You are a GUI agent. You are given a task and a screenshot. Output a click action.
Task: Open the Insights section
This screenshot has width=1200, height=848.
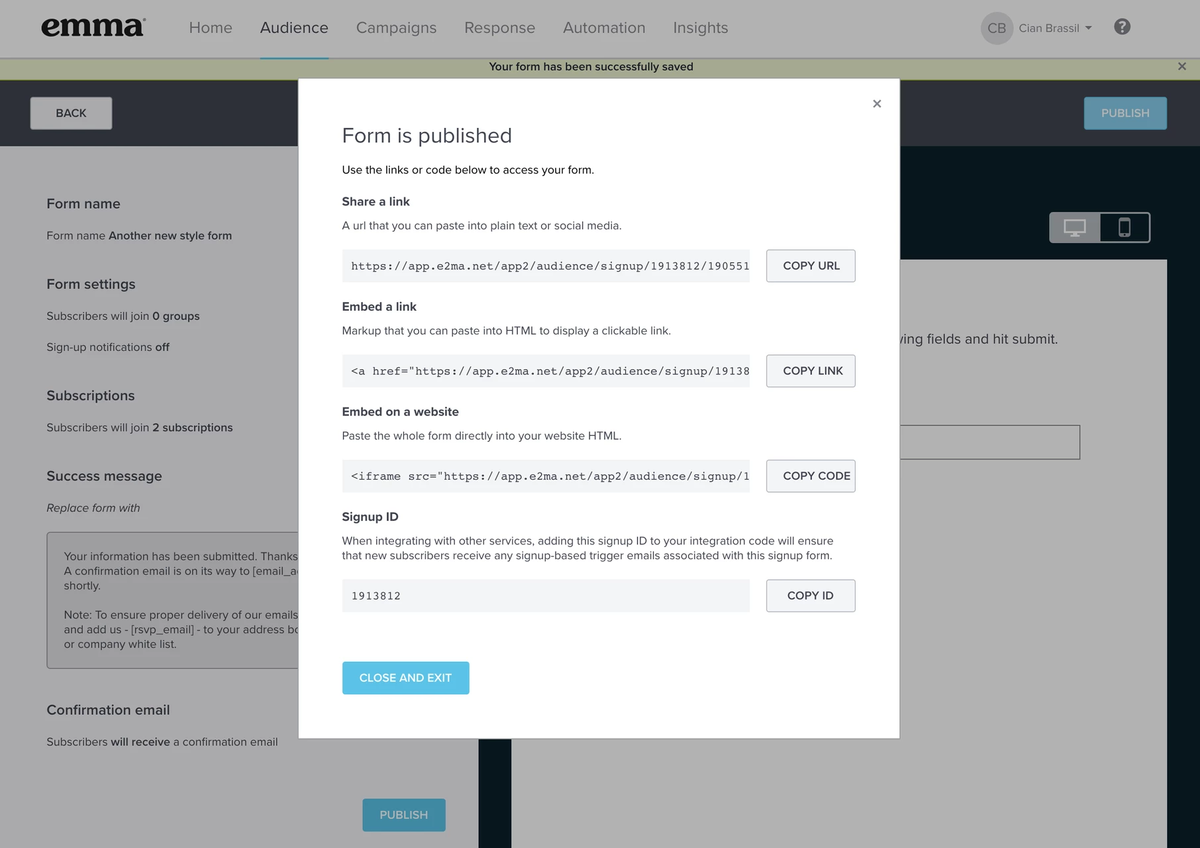click(x=700, y=28)
